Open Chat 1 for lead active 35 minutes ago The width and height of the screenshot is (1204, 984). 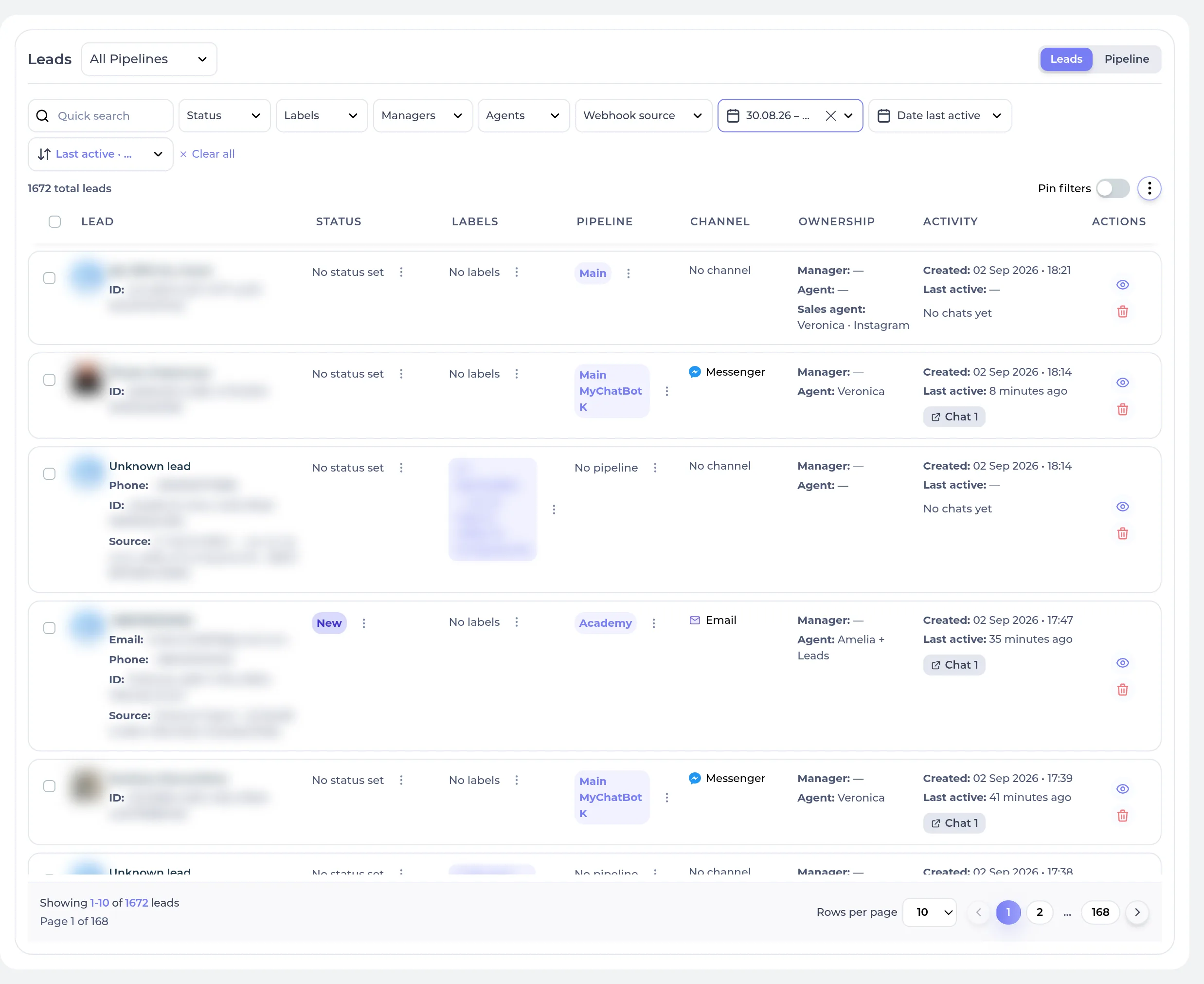(954, 665)
